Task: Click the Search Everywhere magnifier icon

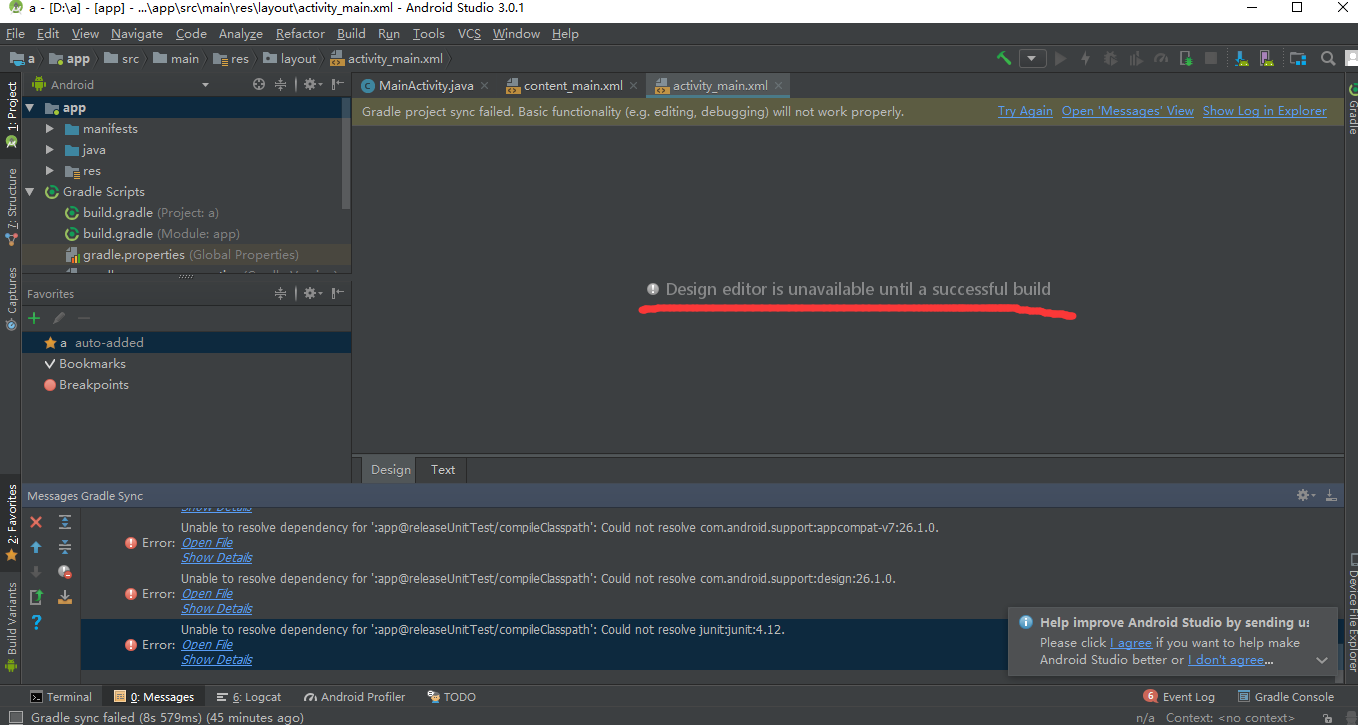Action: coord(1327,58)
